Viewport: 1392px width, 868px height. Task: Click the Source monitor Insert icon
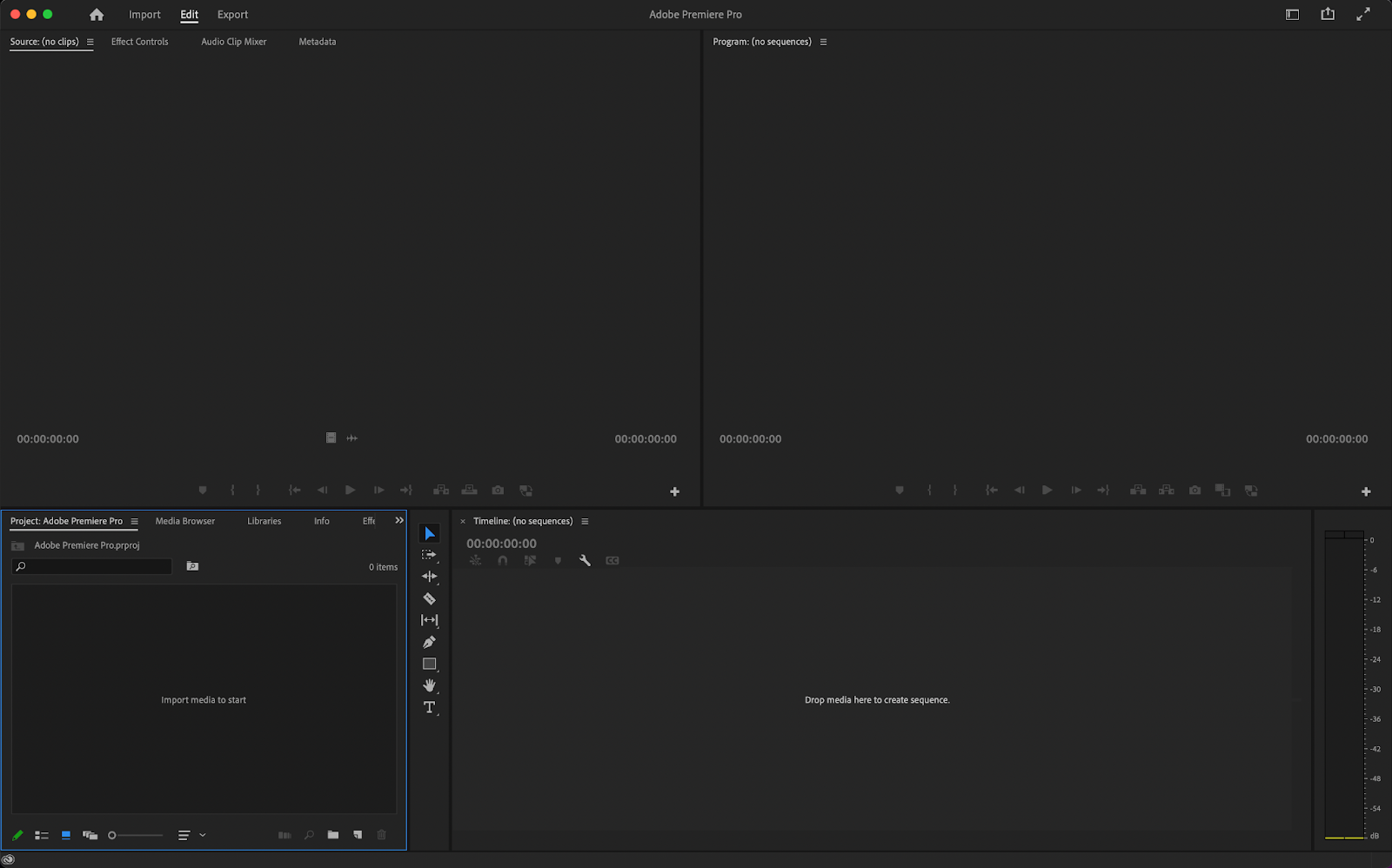pos(441,491)
